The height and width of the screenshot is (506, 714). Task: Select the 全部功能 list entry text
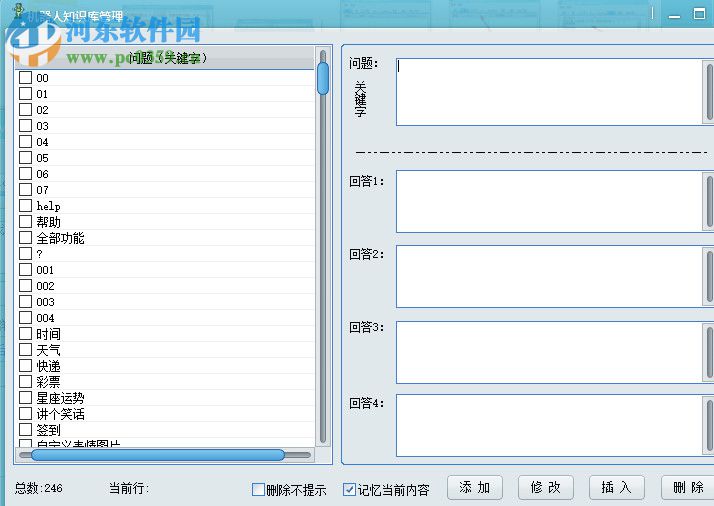tap(60, 238)
